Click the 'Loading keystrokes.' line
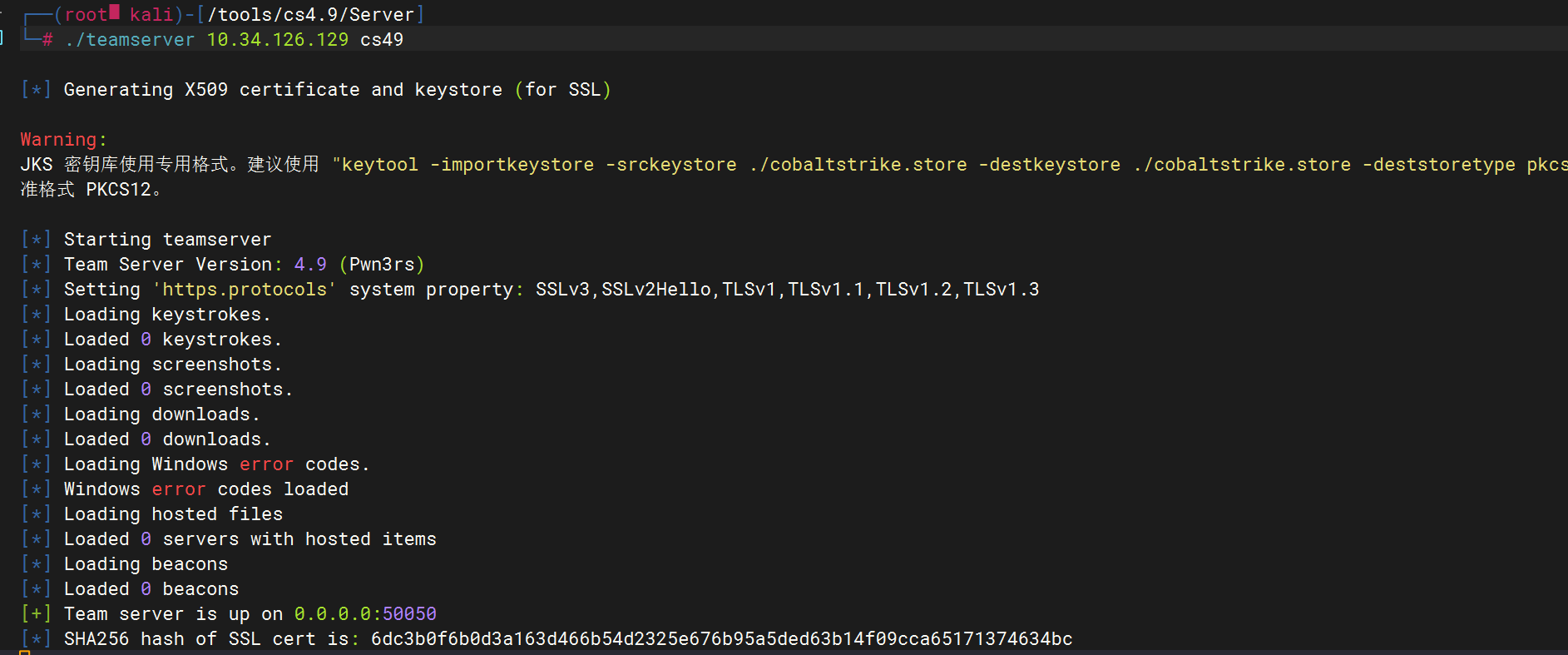The height and width of the screenshot is (655, 1568). (167, 314)
